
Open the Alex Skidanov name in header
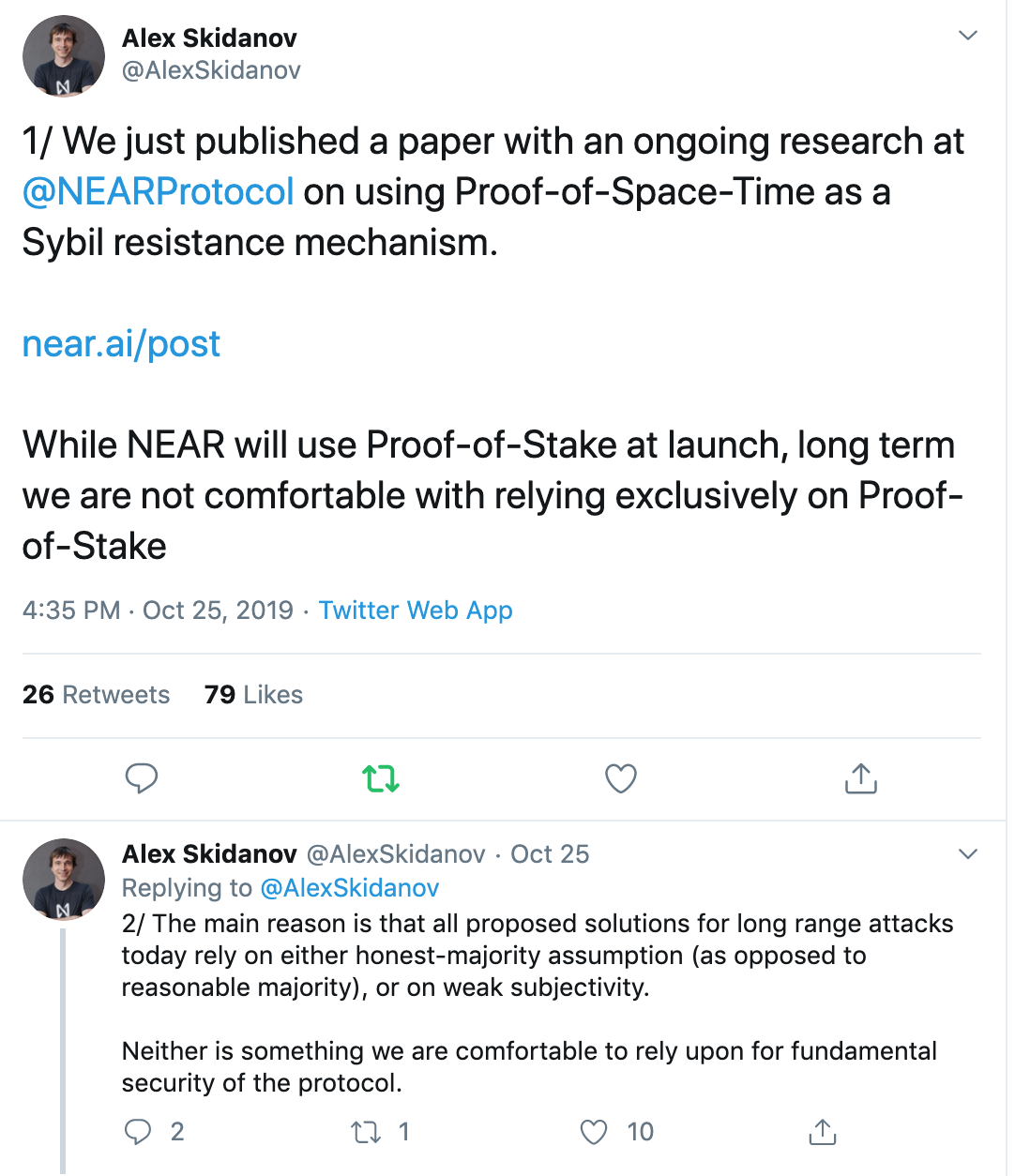pyautogui.click(x=209, y=38)
